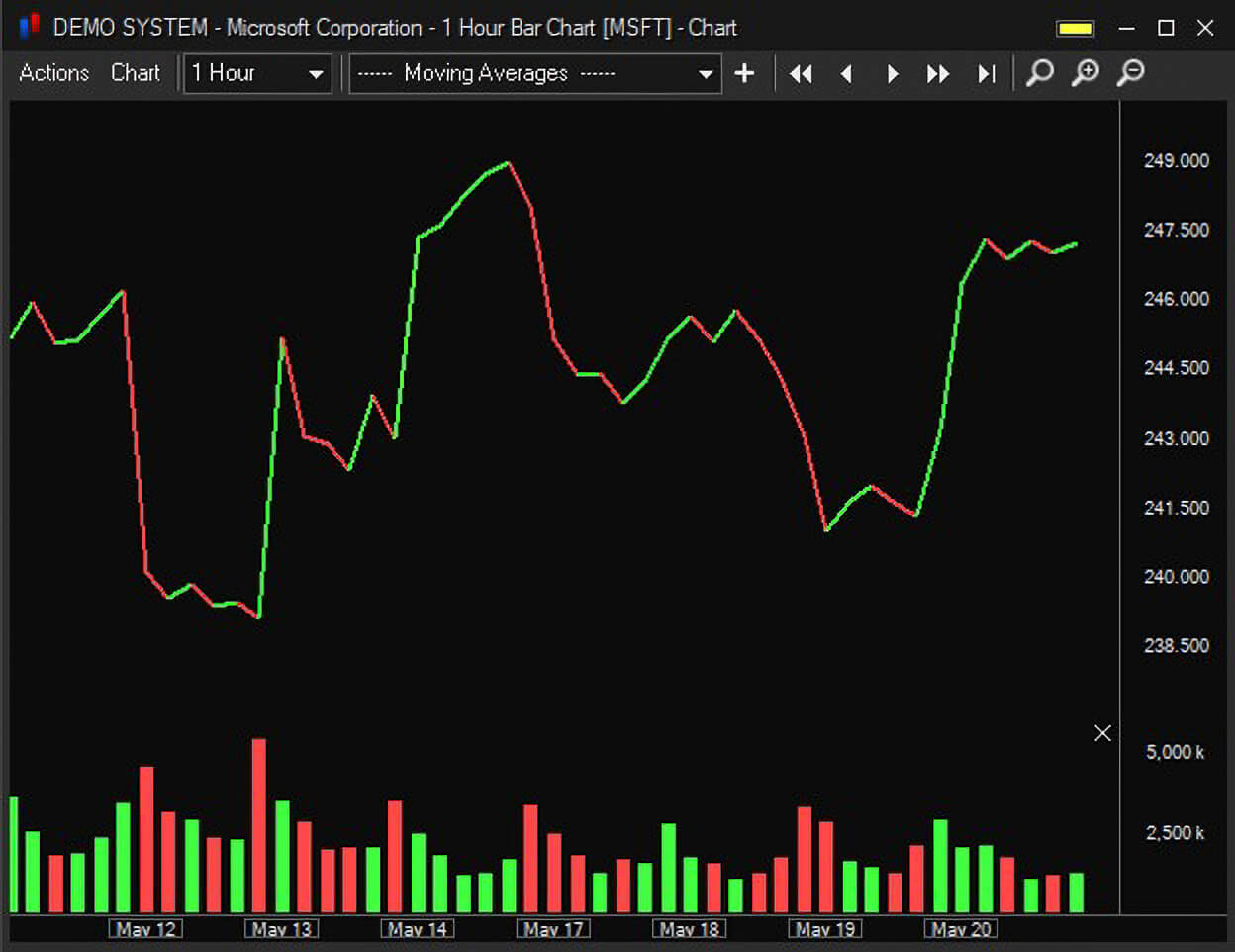
Task: Click the plain magnifier zoom reset icon
Action: click(1039, 73)
